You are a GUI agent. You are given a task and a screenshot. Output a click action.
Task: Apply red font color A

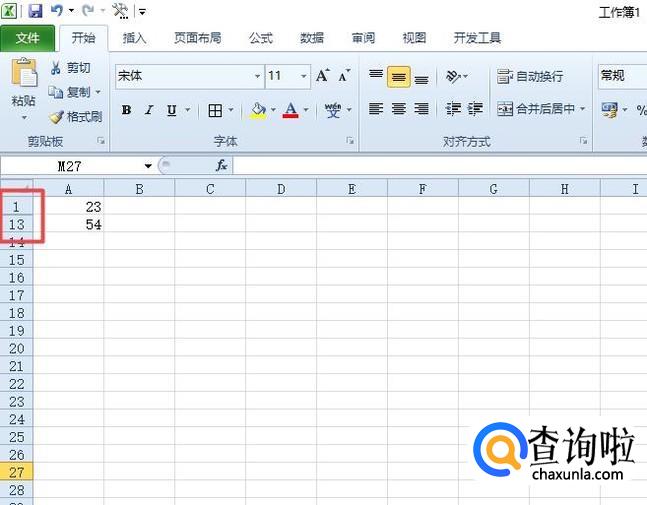290,110
